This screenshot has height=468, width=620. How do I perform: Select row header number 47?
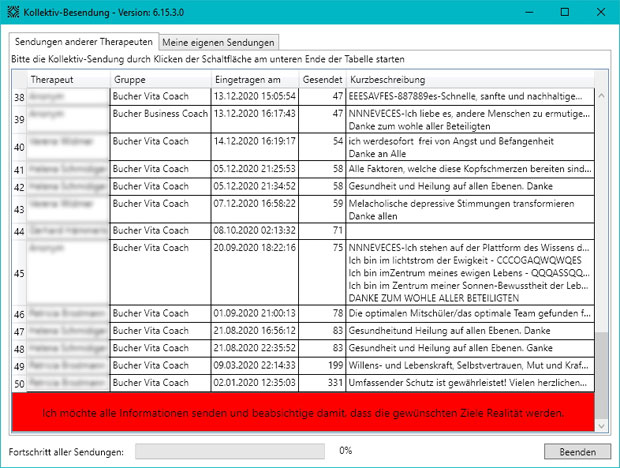tap(19, 331)
